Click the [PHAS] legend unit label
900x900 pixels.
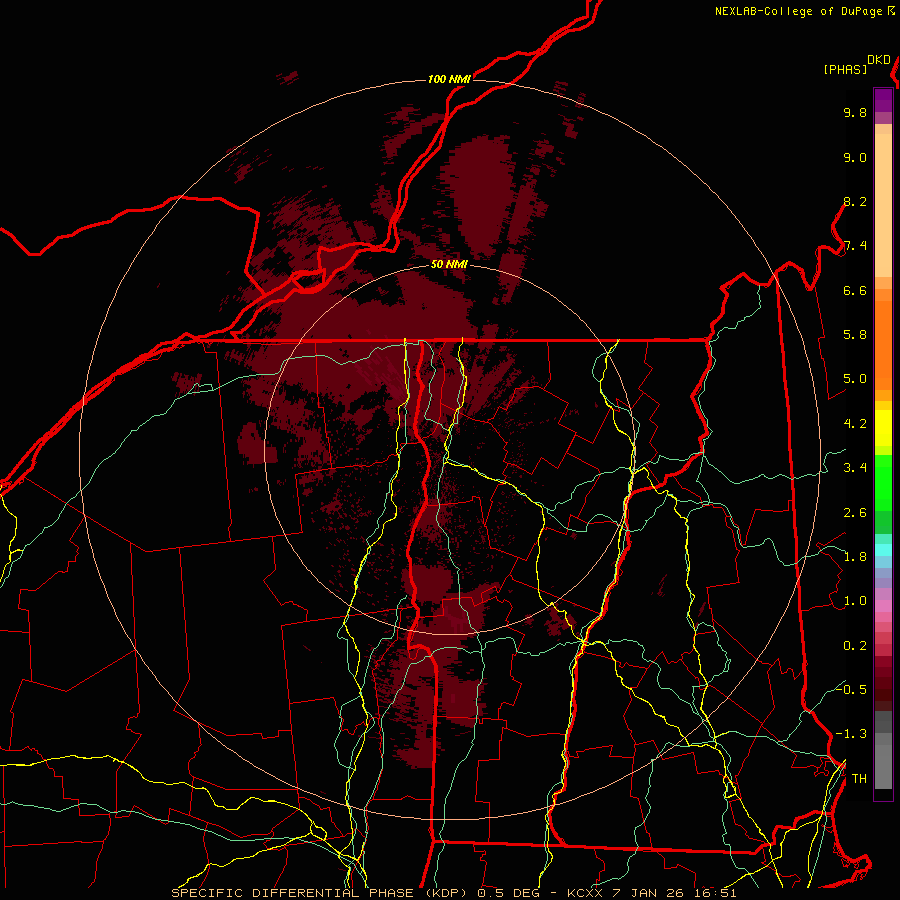(845, 69)
